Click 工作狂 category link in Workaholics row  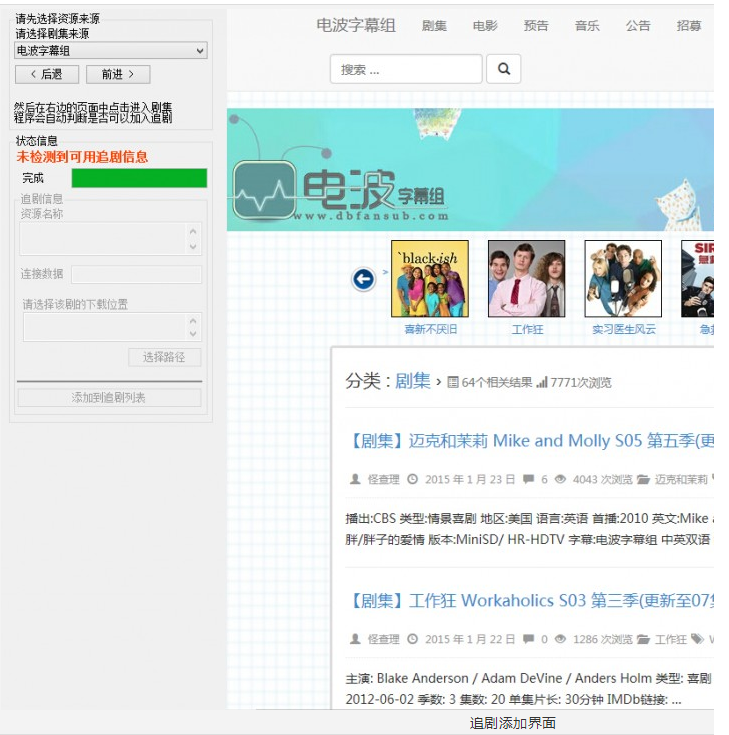pos(670,639)
